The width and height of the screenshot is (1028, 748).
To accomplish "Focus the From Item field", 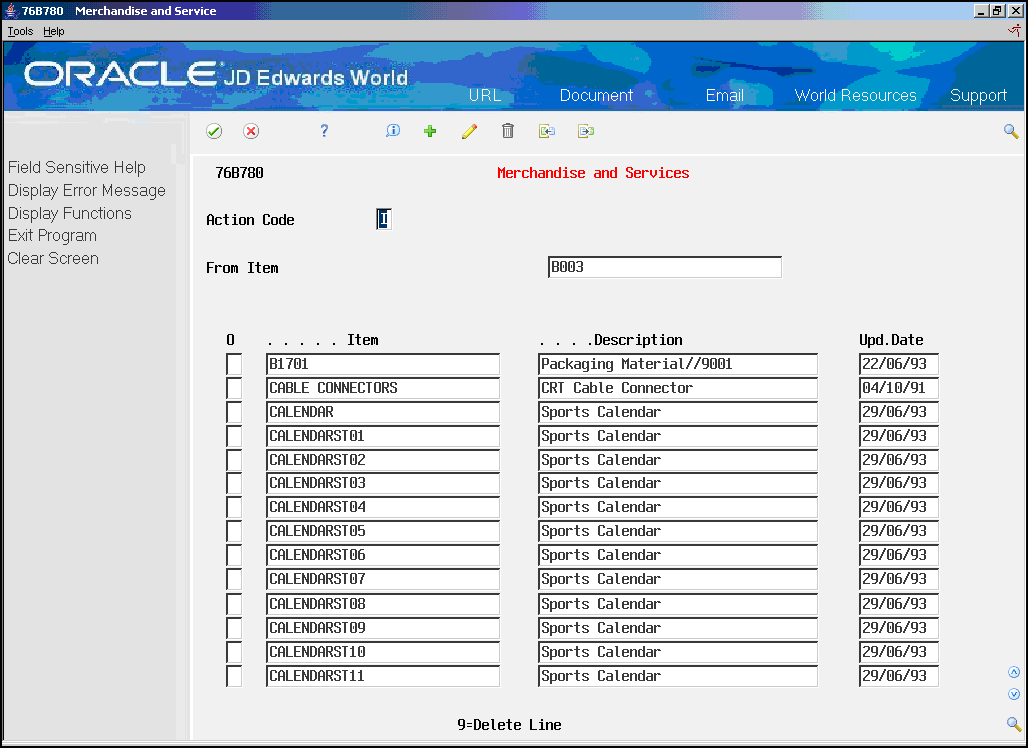I will pos(665,267).
